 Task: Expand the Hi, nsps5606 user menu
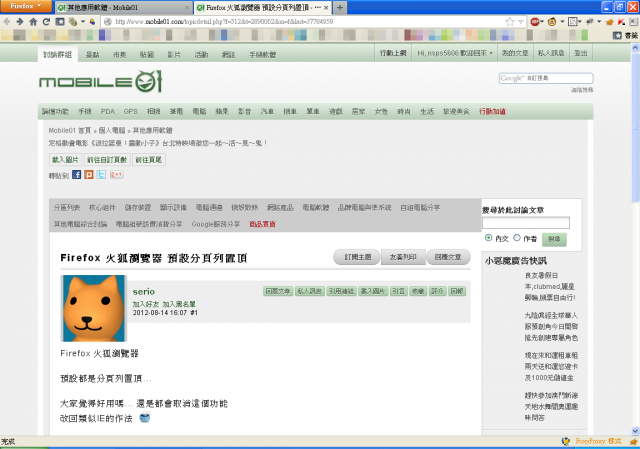point(455,53)
